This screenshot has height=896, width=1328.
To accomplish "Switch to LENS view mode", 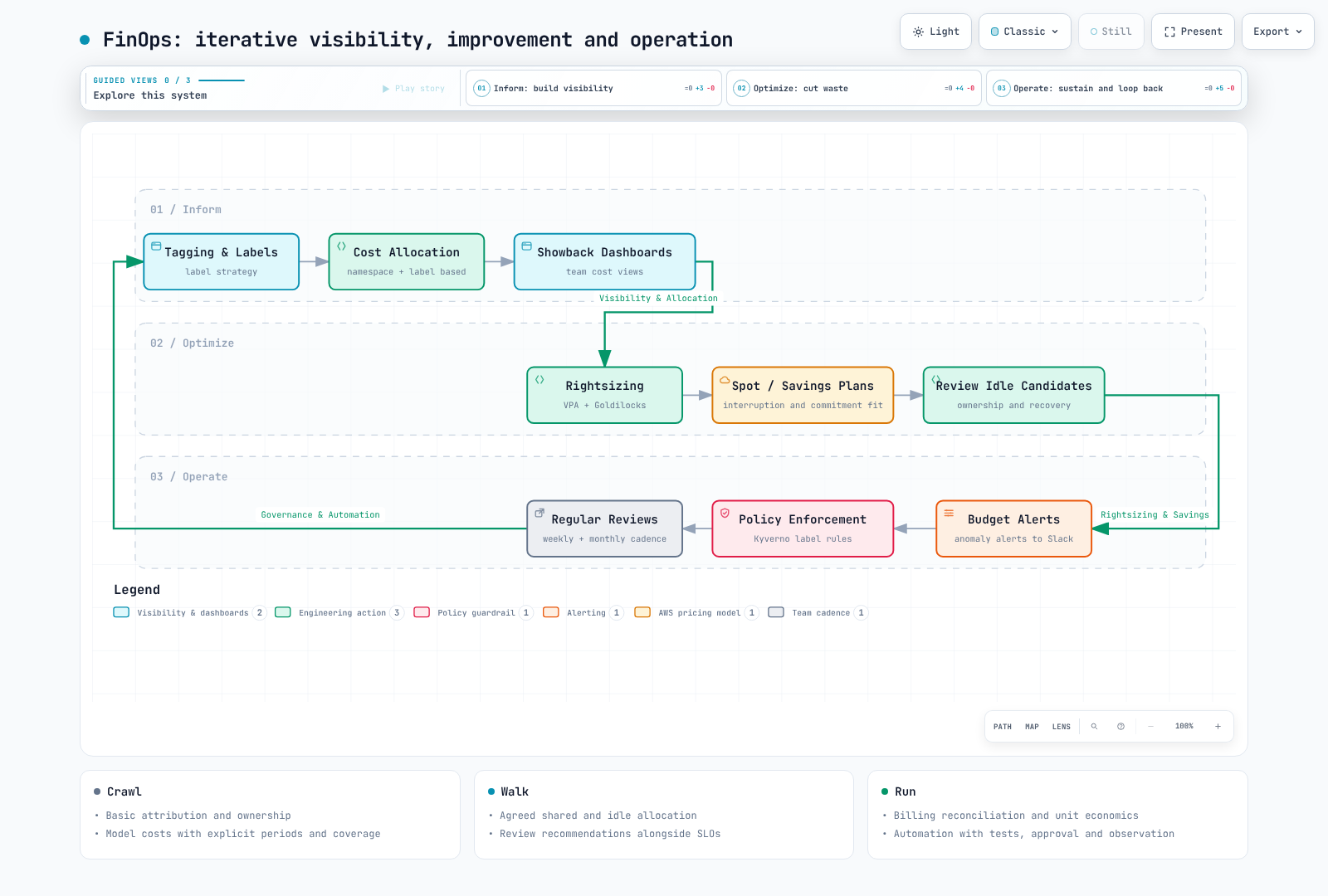I will (x=1062, y=727).
